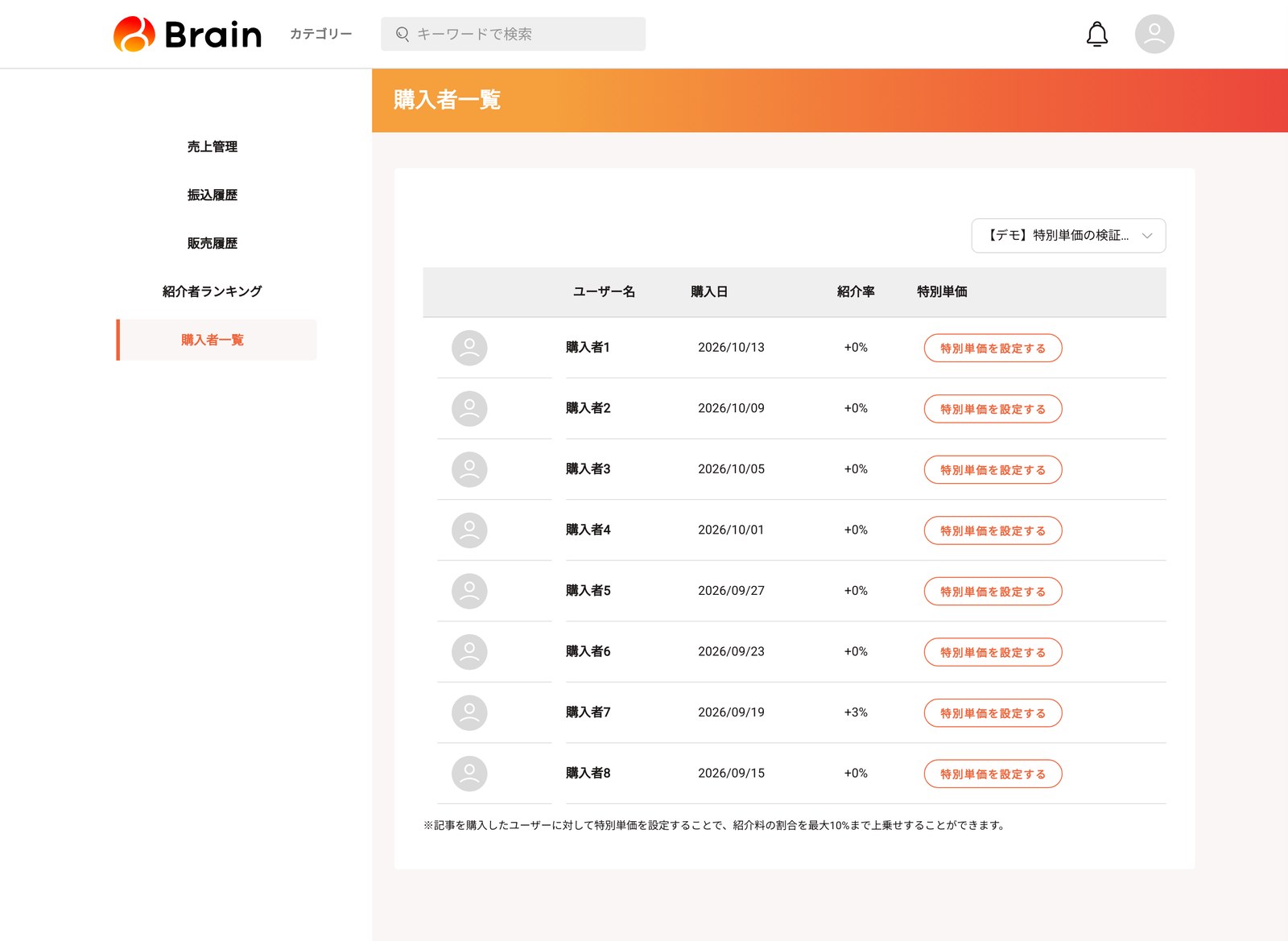
Task: Click 特別単価を設定する for 購入者4
Action: point(993,530)
